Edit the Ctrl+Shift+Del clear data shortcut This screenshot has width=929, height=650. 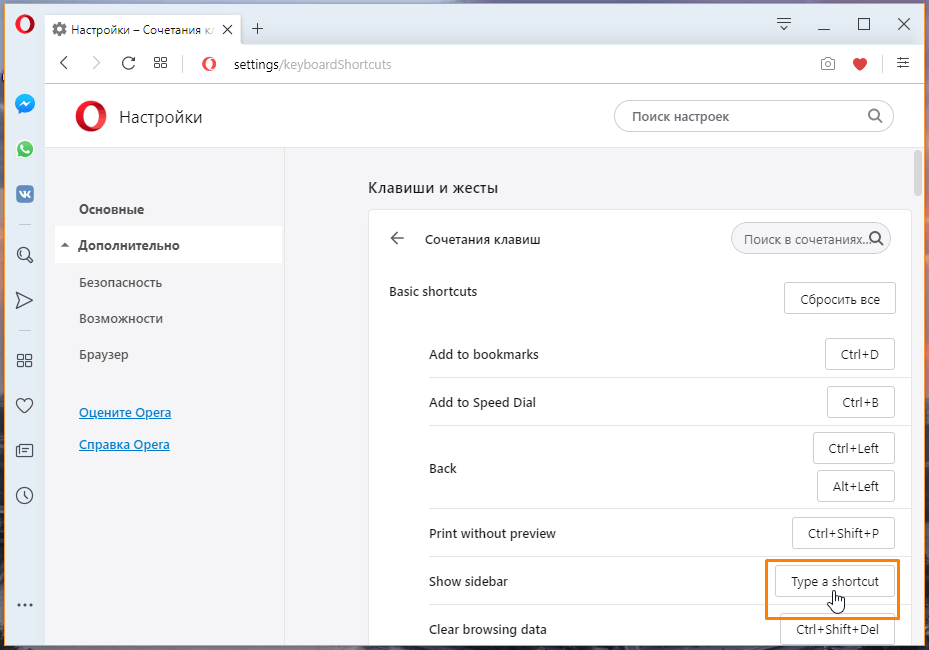point(837,629)
